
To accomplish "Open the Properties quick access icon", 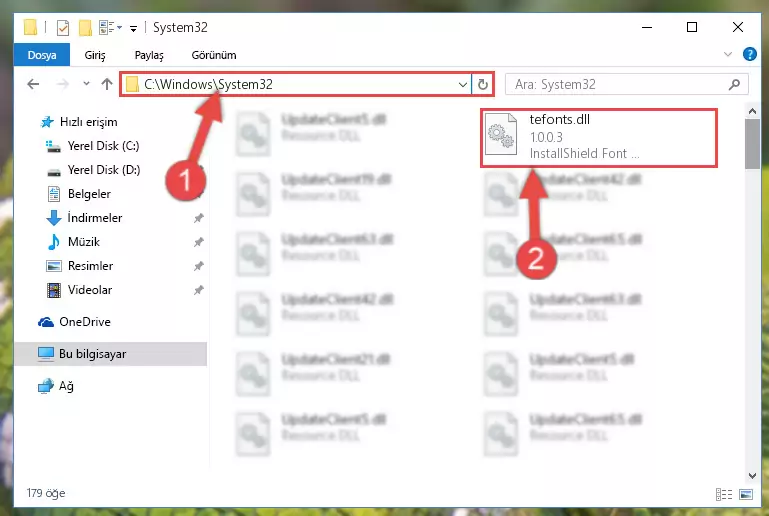I will point(63,28).
